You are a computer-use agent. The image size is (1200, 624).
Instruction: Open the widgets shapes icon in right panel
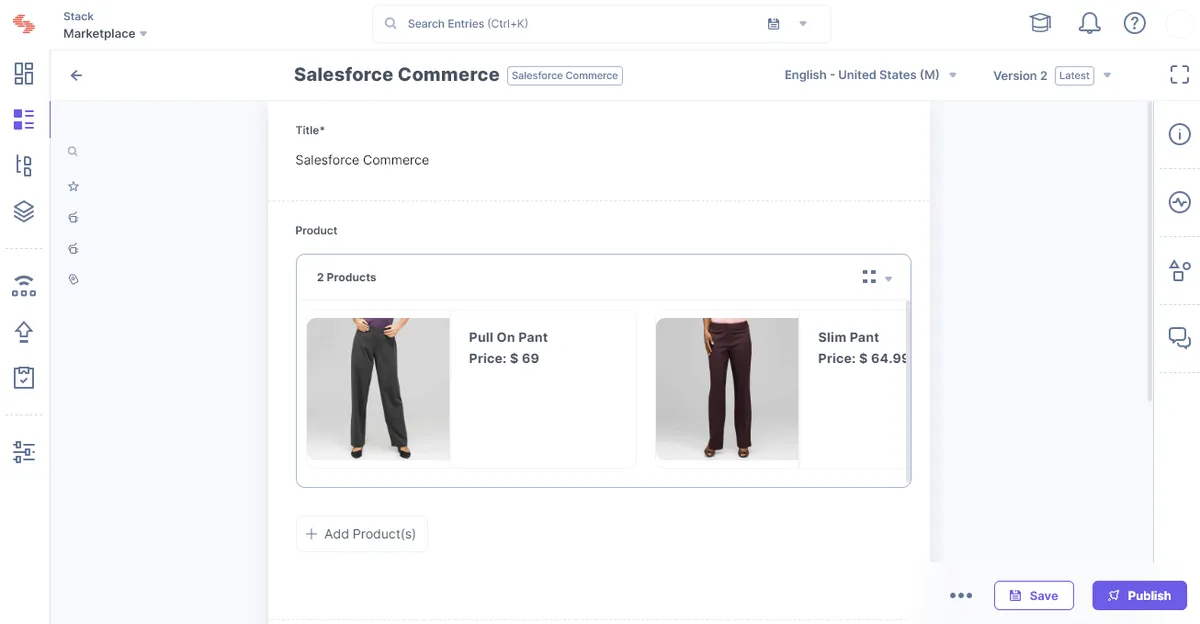point(1179,270)
